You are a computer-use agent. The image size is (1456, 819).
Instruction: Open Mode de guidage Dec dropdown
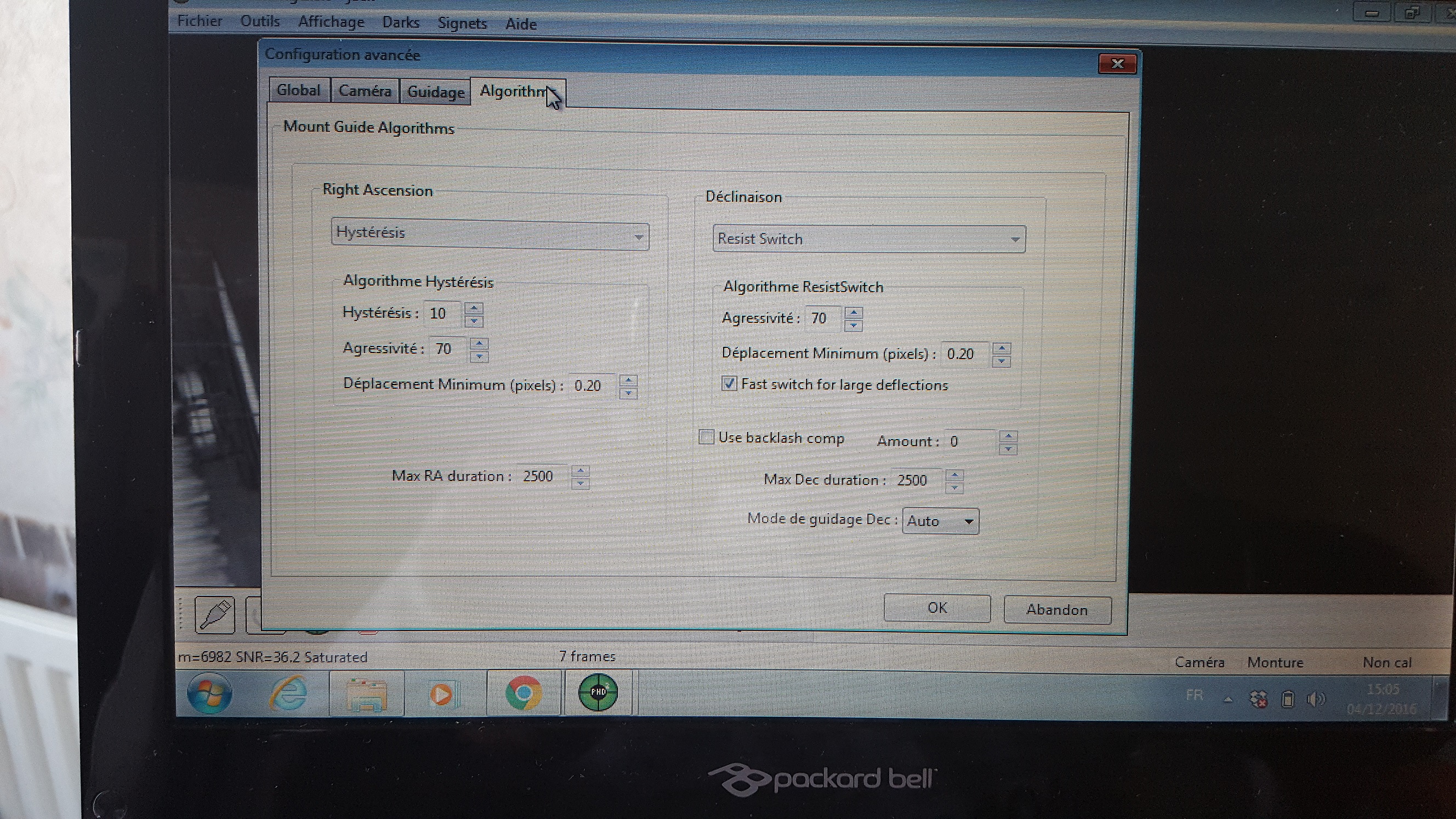point(968,521)
